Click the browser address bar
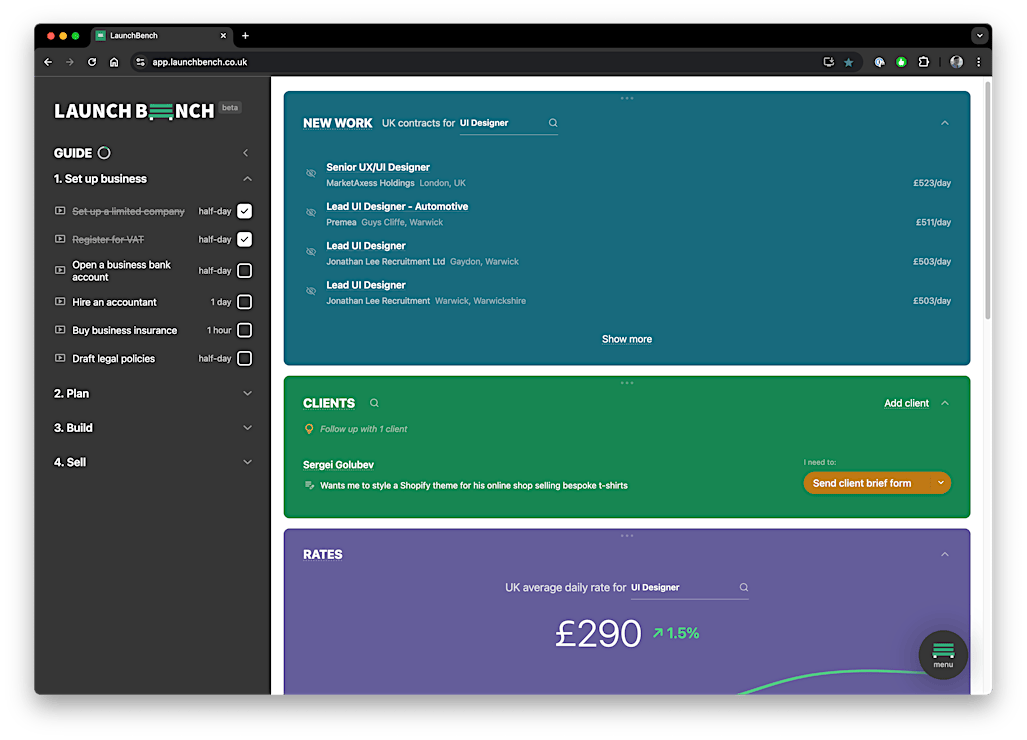Viewport: 1027px width, 740px height. click(x=480, y=62)
